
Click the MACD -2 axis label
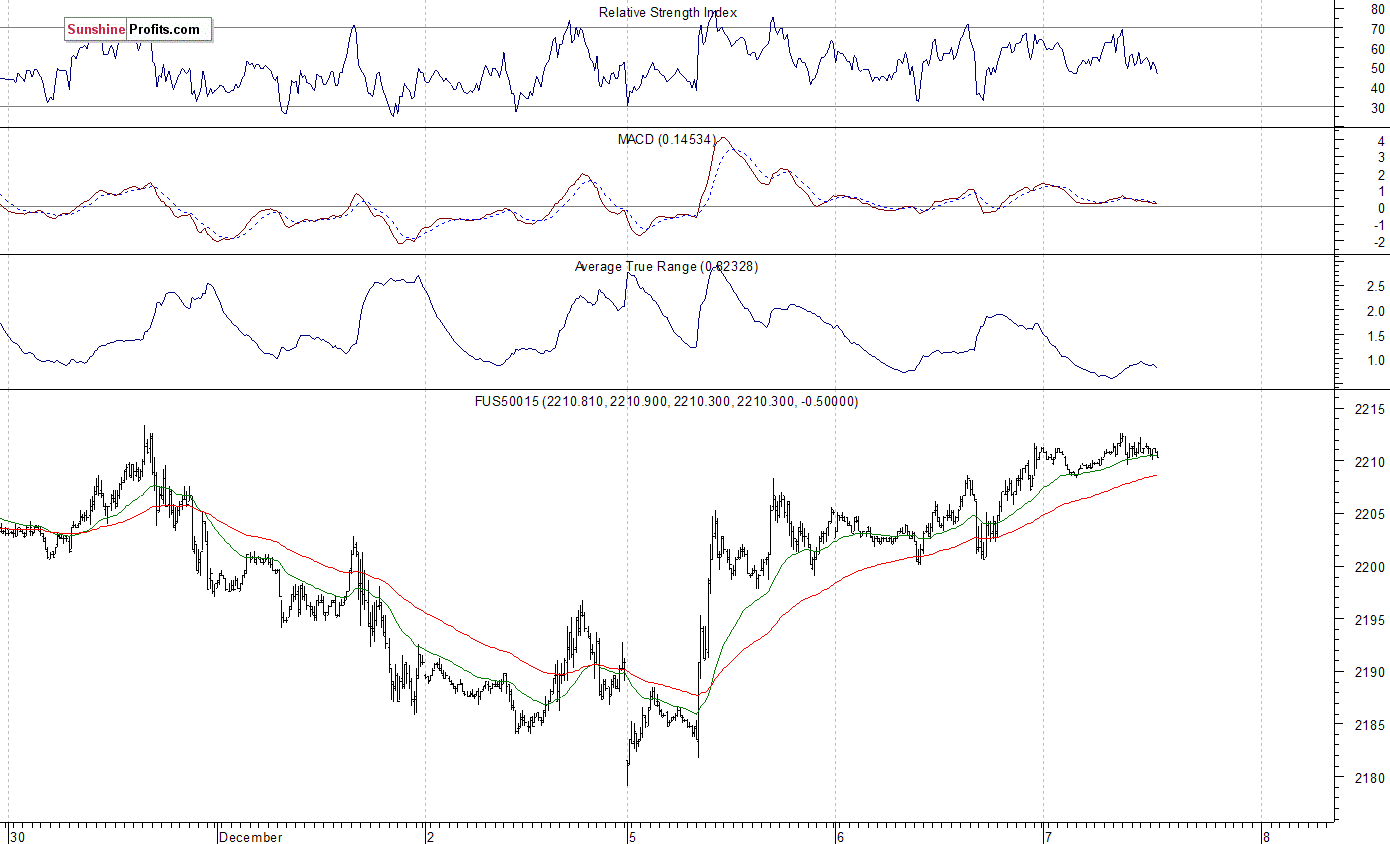click(1378, 243)
